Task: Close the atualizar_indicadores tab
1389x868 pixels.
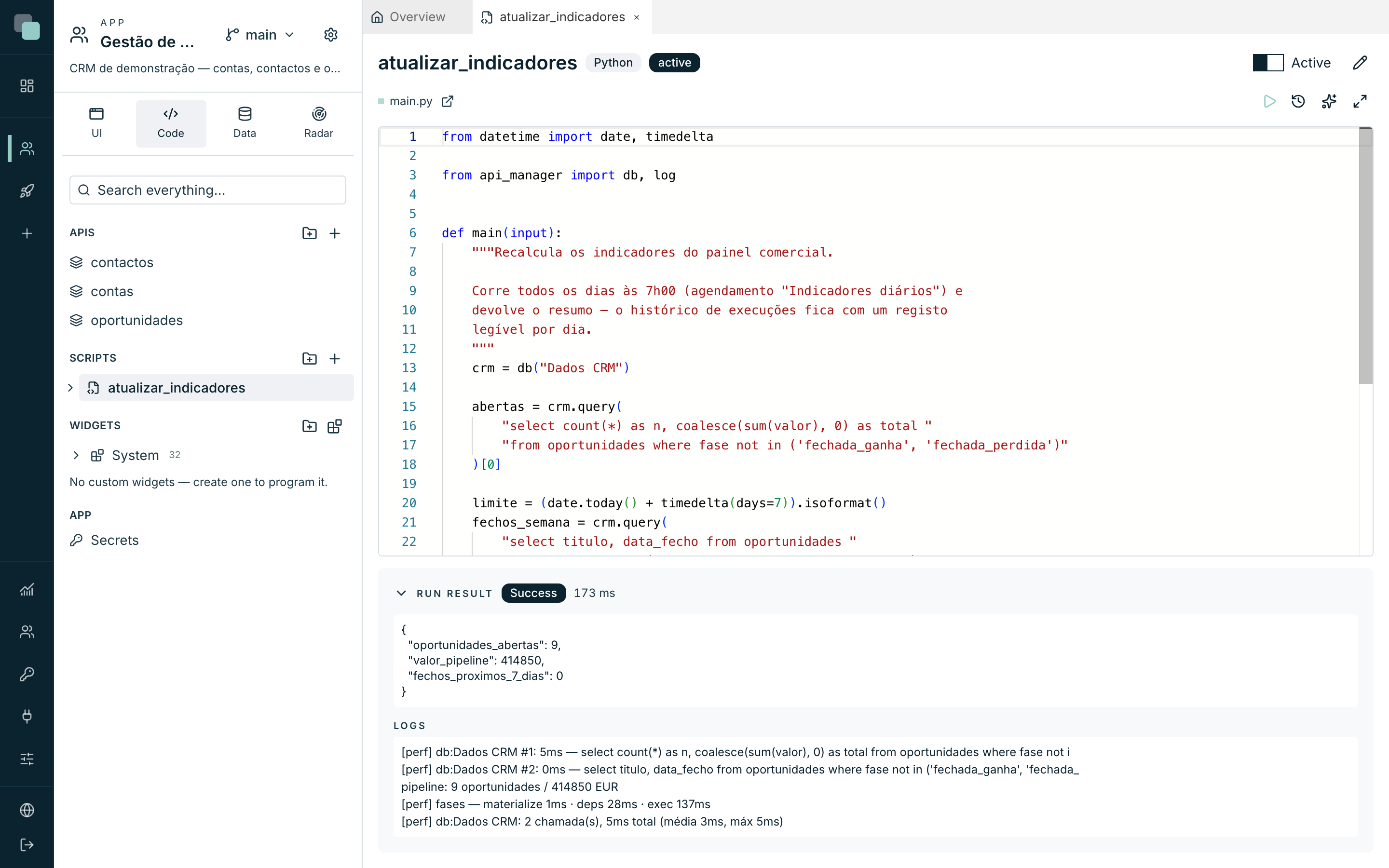Action: coord(637,17)
